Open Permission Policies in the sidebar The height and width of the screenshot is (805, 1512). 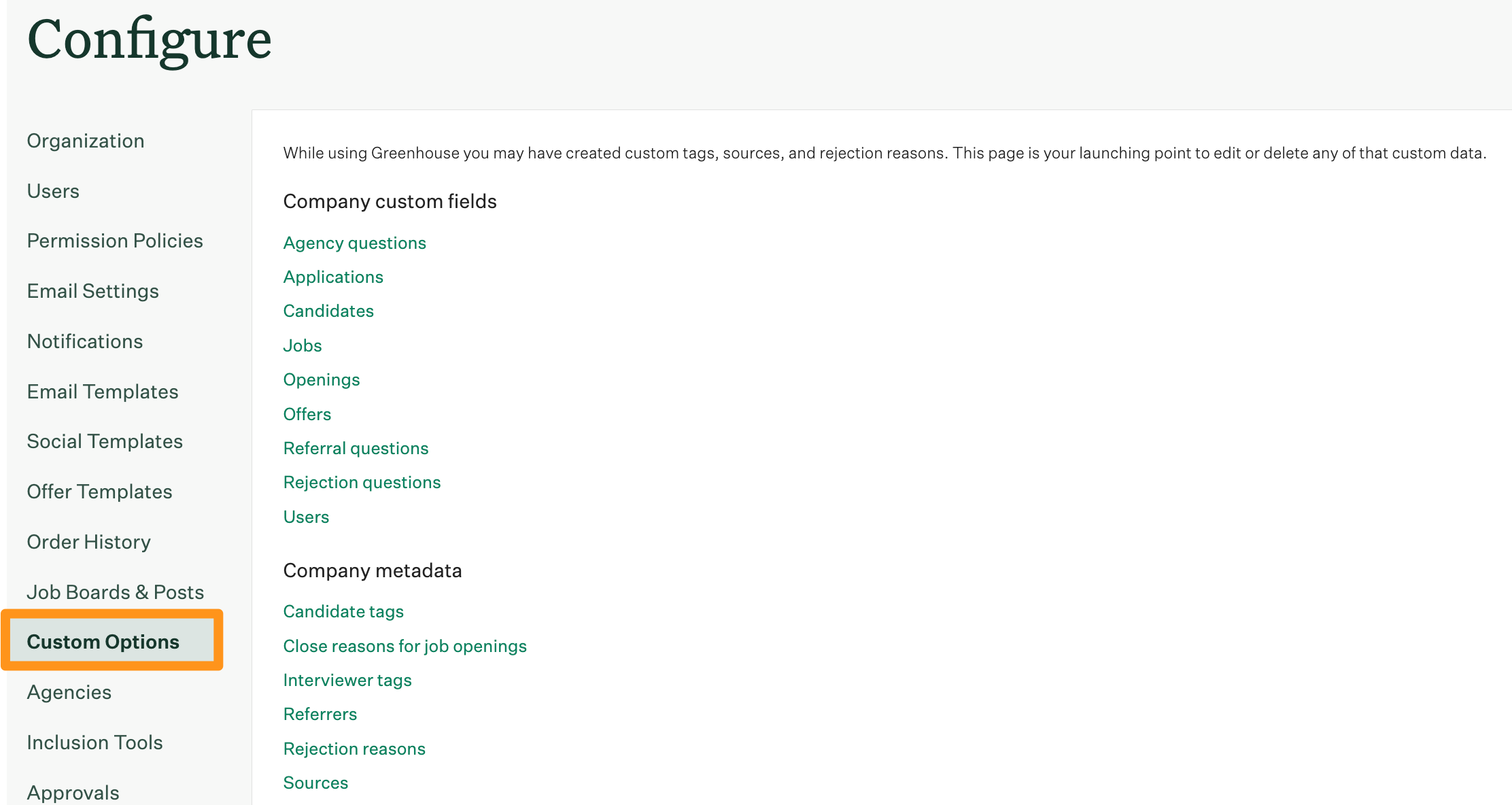coord(115,241)
